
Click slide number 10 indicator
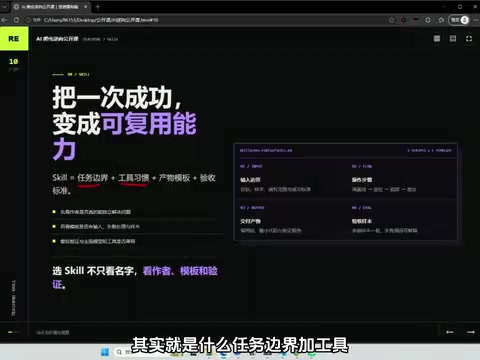tap(13, 61)
